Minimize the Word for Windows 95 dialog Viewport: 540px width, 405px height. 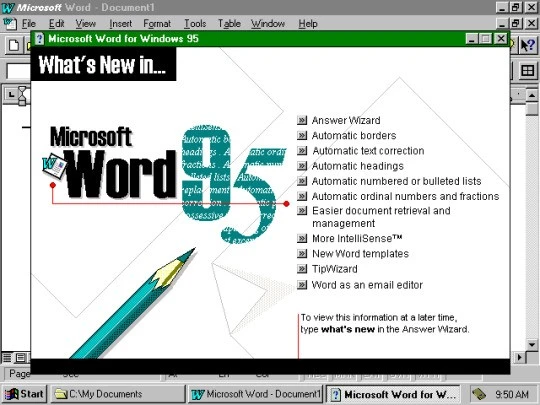coord(471,39)
